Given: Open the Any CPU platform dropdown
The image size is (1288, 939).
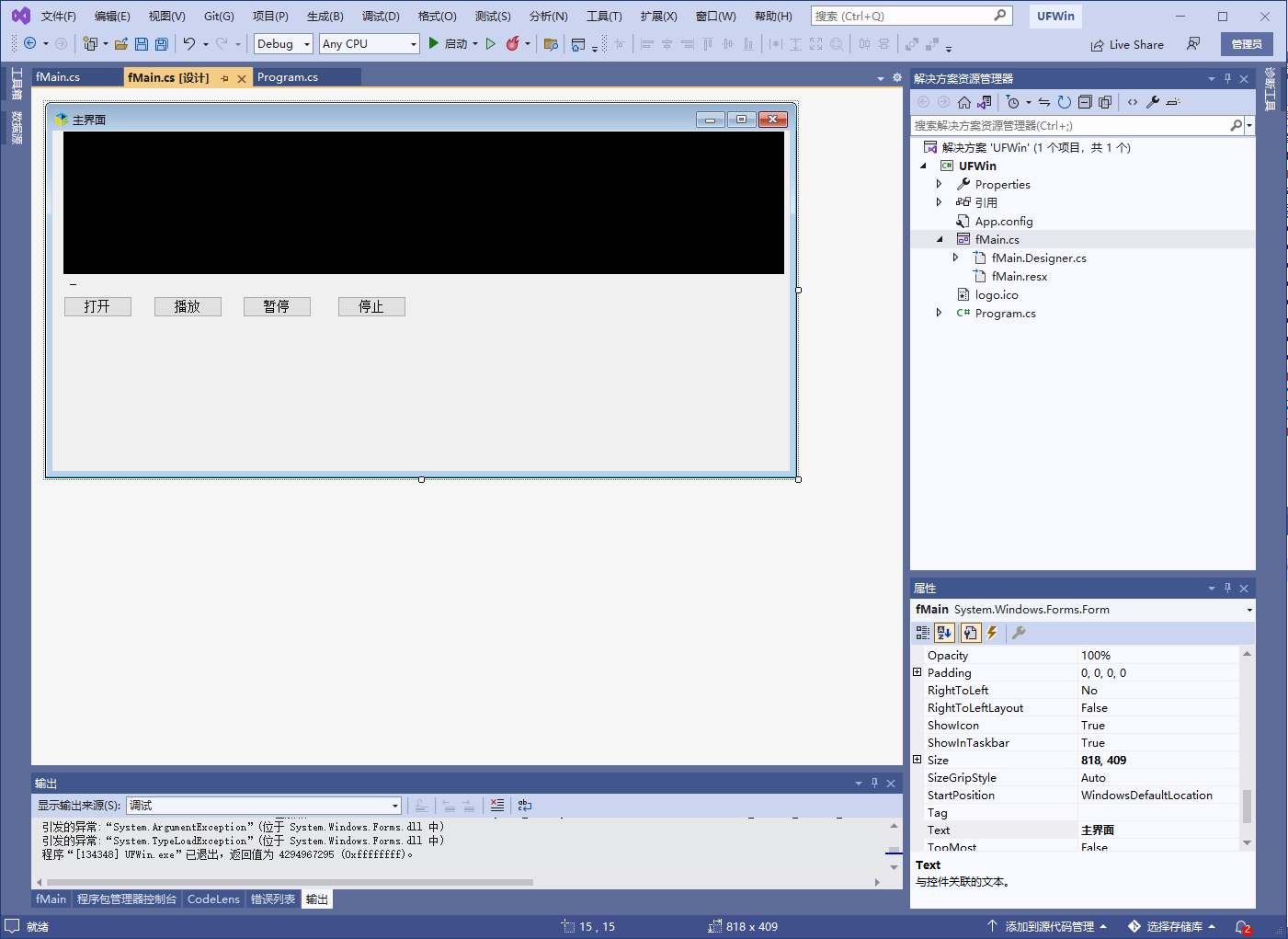Looking at the screenshot, I should 370,43.
